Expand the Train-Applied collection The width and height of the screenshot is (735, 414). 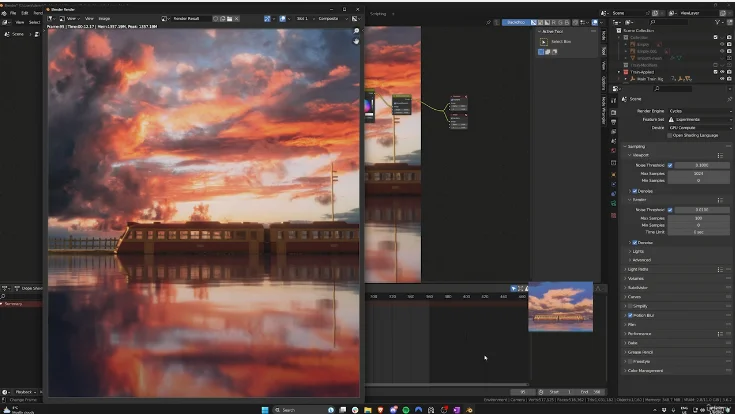(619, 72)
